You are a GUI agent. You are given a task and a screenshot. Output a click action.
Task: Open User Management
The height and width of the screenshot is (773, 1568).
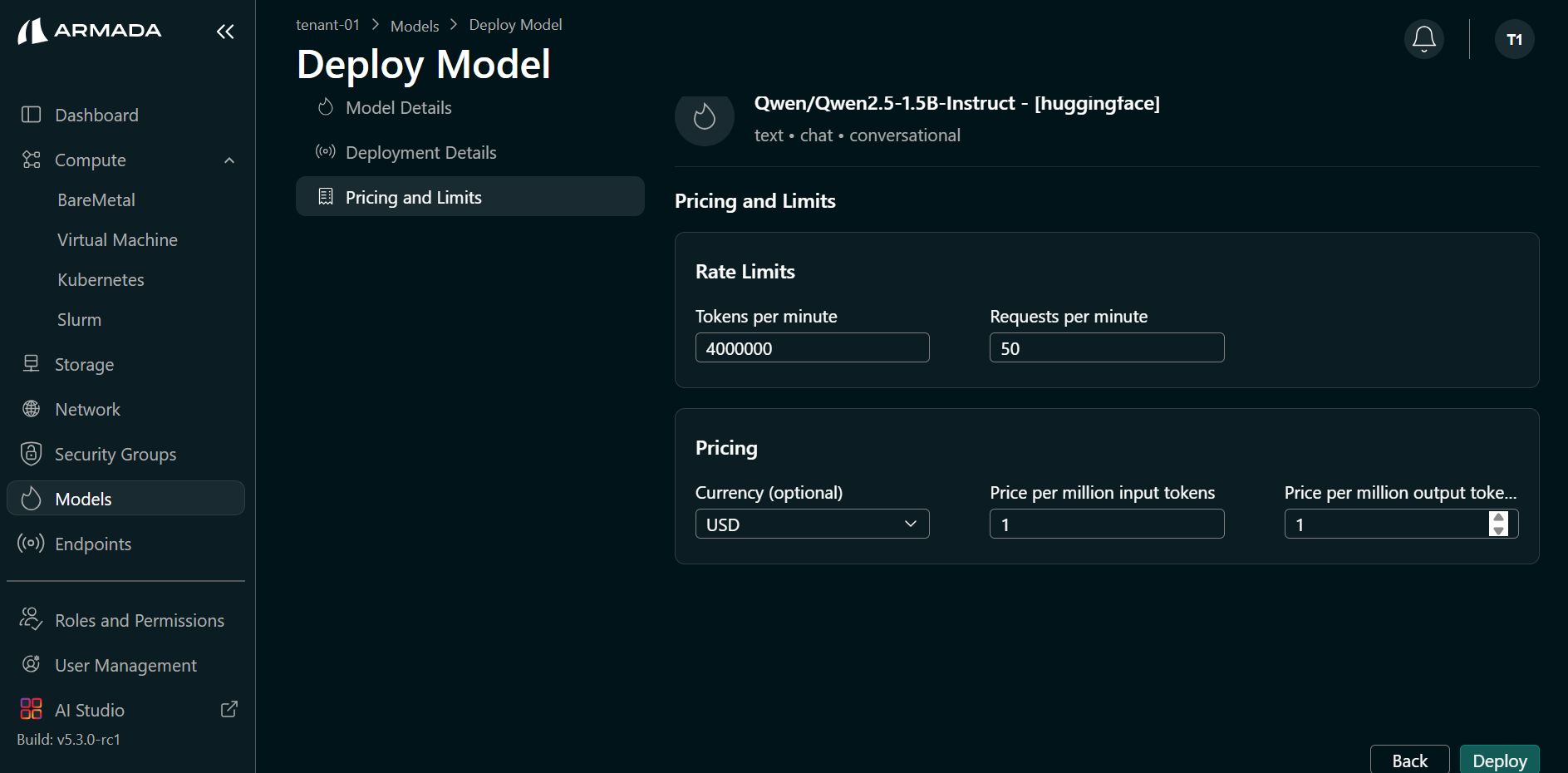(x=125, y=665)
